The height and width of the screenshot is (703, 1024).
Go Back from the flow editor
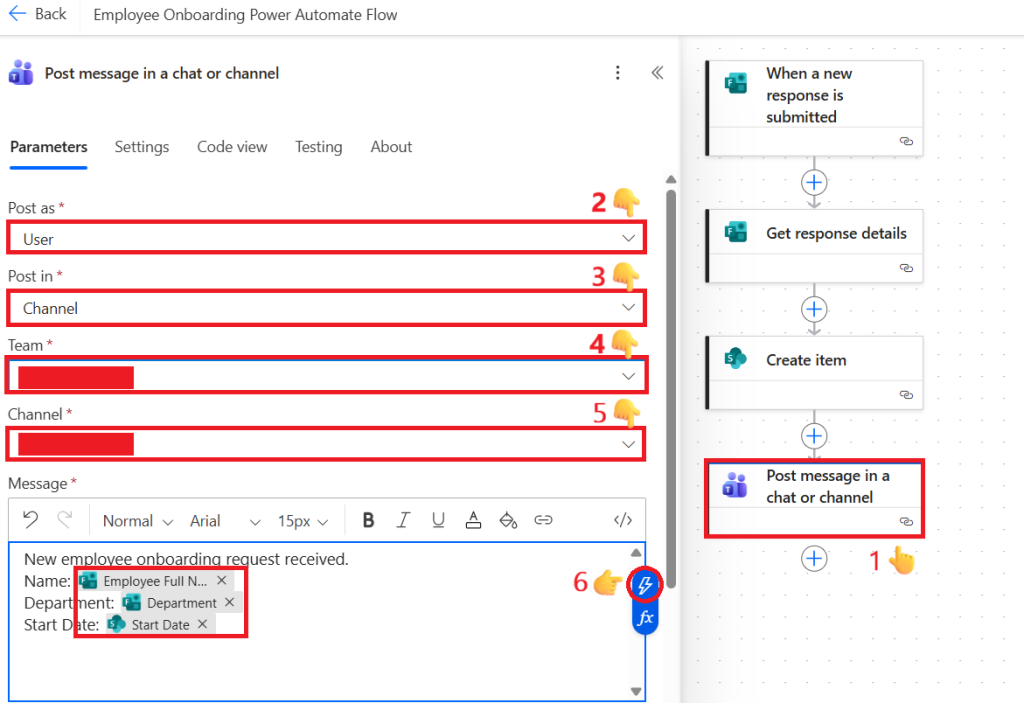(x=38, y=14)
